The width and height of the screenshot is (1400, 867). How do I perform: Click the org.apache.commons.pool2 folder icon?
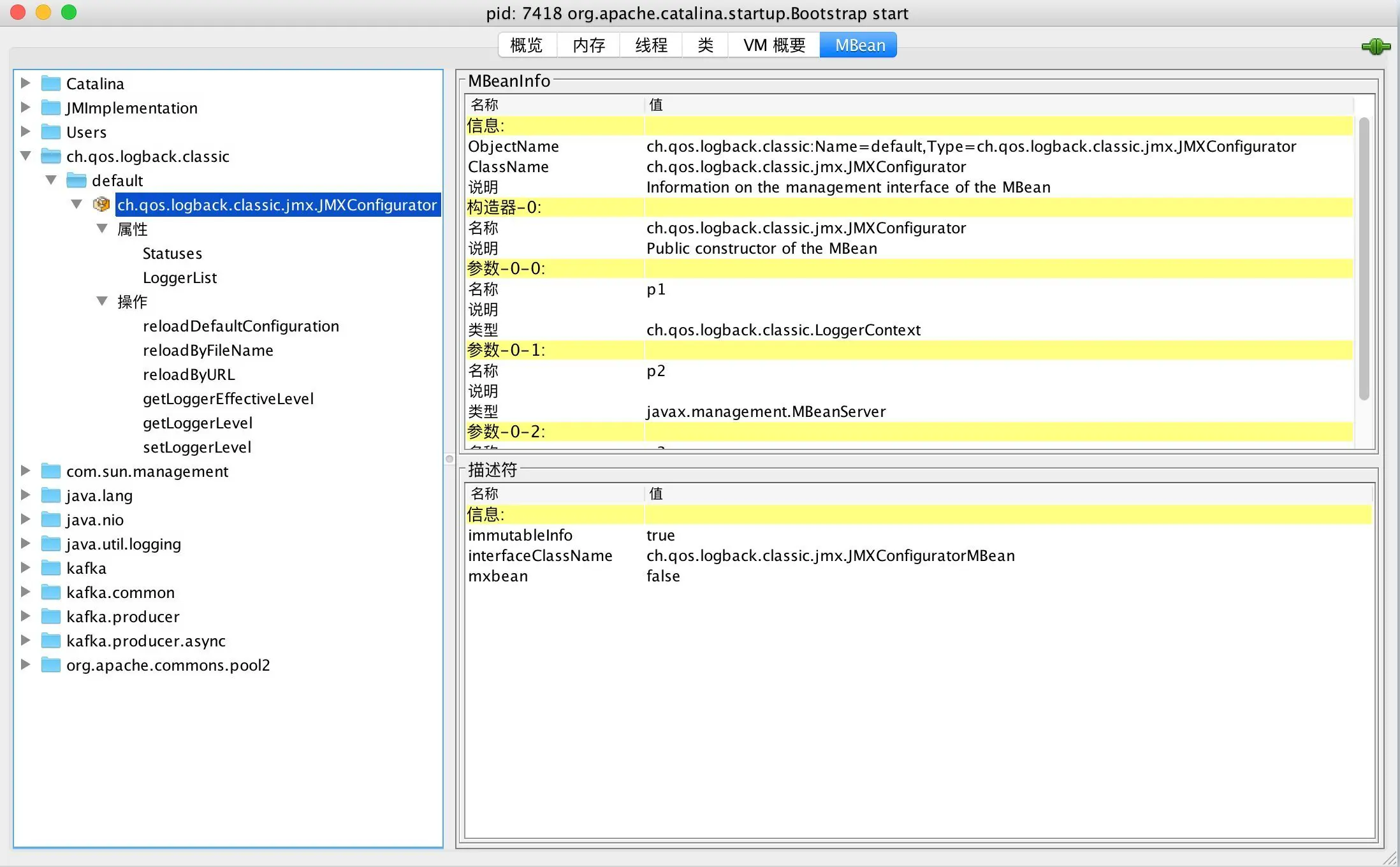pyautogui.click(x=51, y=665)
